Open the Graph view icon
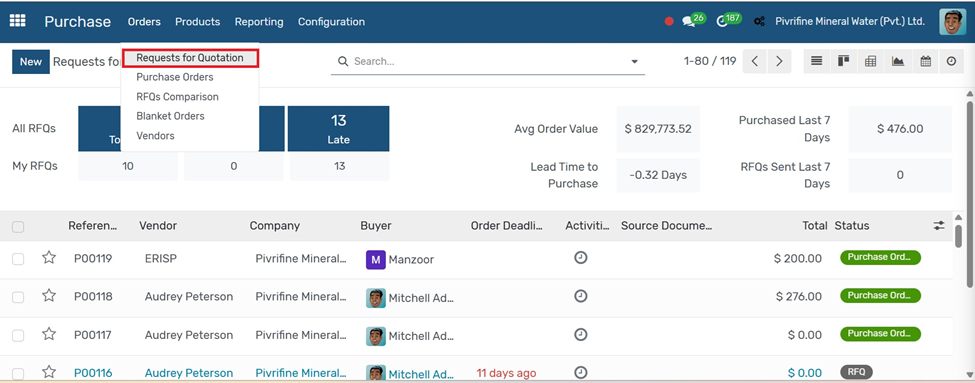 pos(898,62)
